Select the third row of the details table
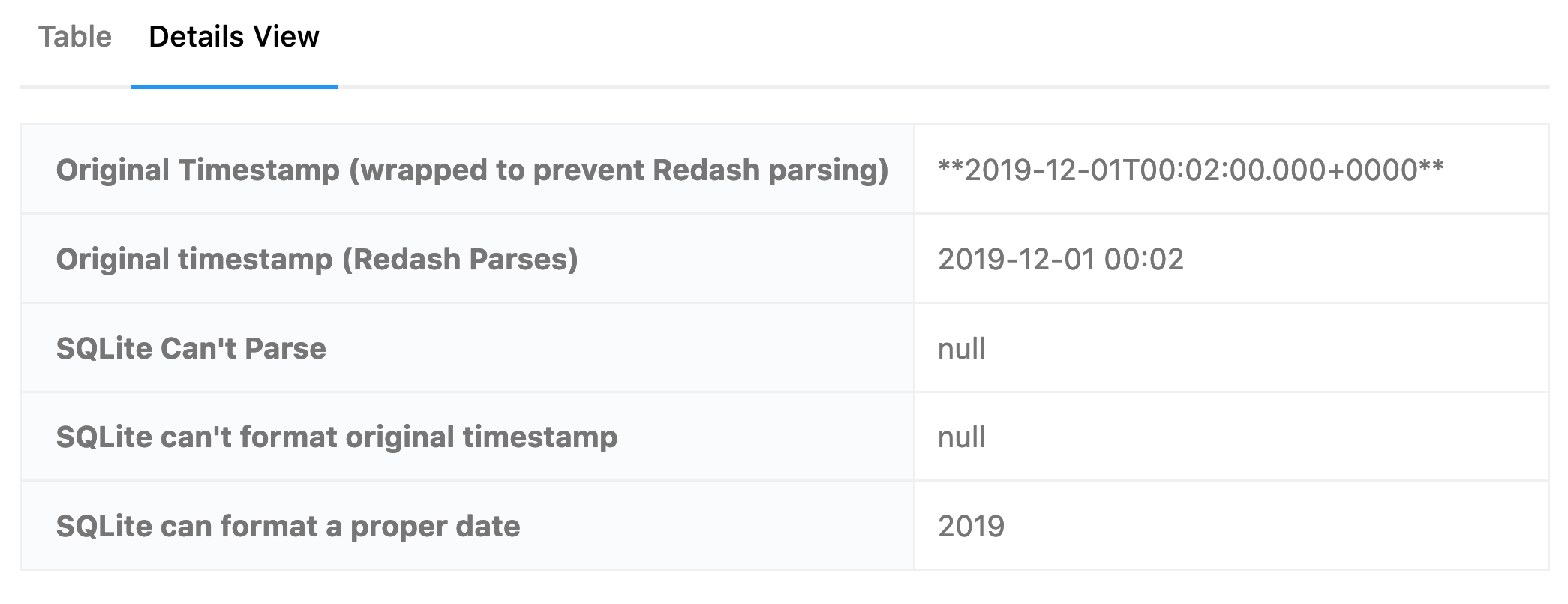Image resolution: width=1568 pixels, height=604 pixels. coord(784,348)
